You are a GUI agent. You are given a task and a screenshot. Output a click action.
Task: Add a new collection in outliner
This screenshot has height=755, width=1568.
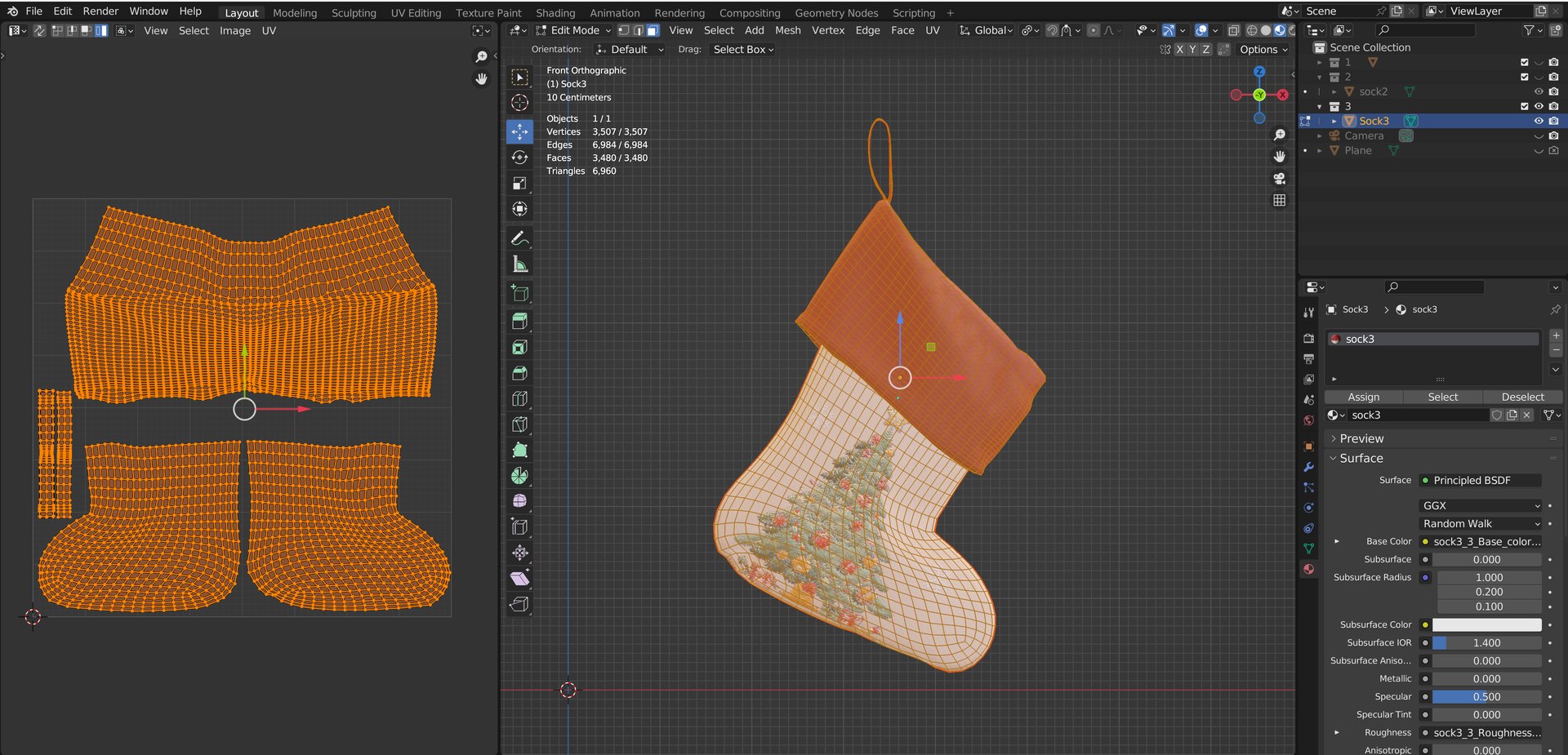point(1554,30)
